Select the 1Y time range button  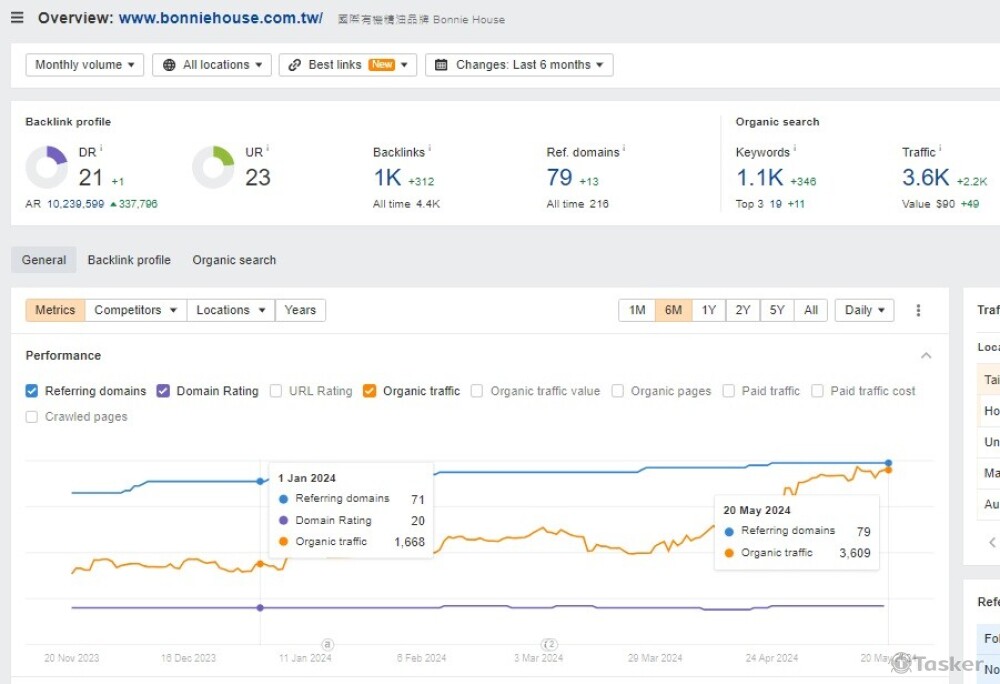708,310
